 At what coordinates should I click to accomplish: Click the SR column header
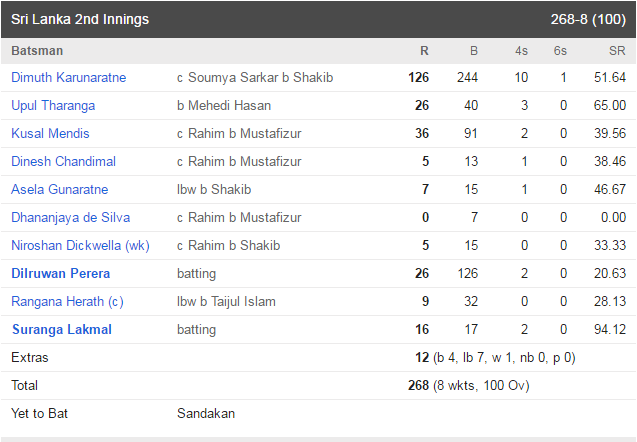617,51
